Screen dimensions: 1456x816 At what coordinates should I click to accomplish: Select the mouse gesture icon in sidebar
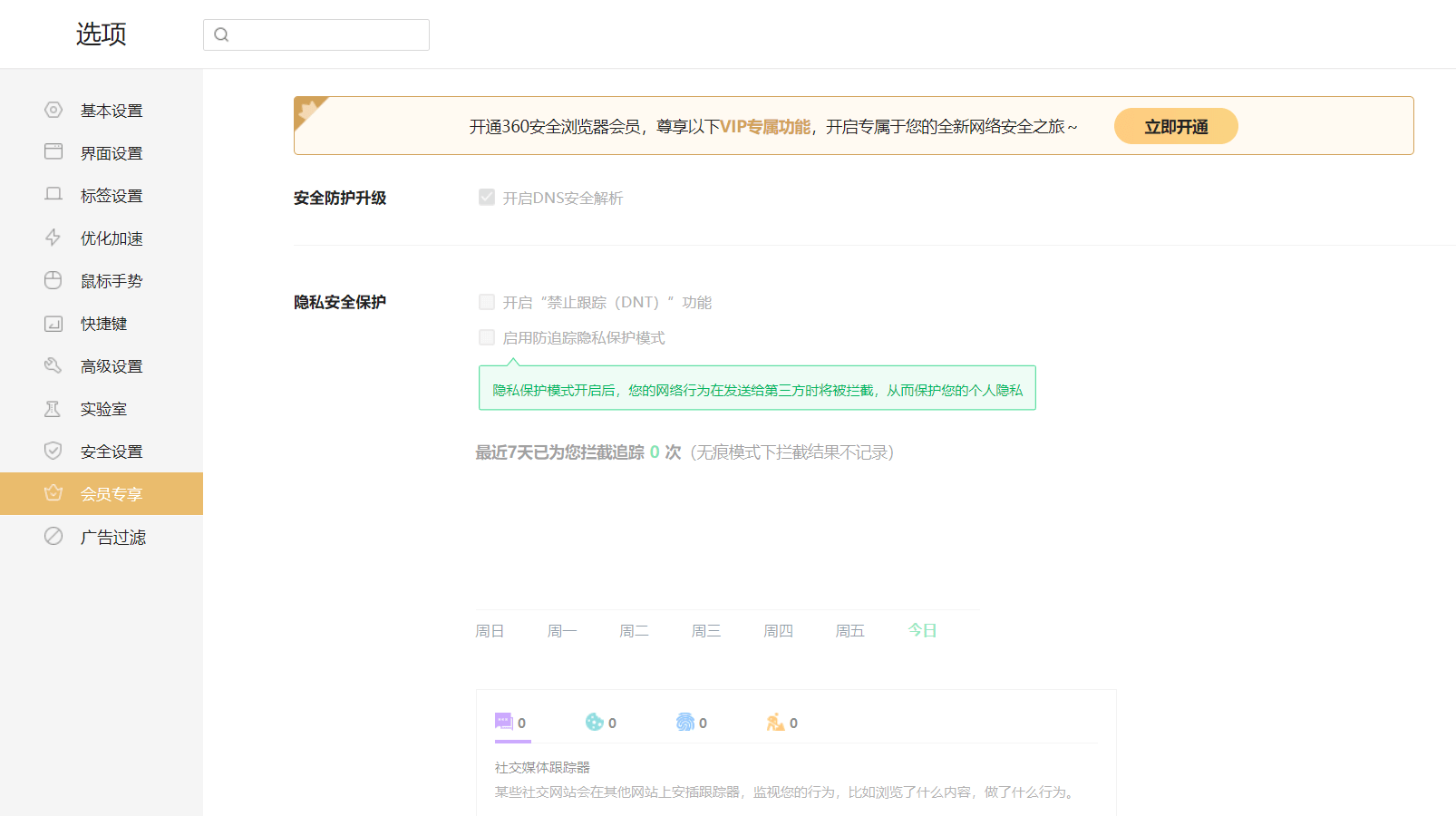pyautogui.click(x=53, y=280)
